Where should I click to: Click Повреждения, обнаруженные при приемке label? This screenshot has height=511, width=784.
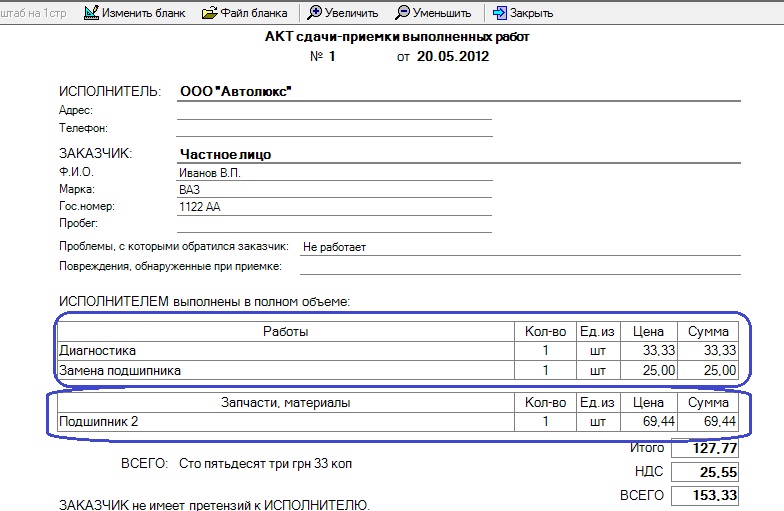click(x=170, y=266)
